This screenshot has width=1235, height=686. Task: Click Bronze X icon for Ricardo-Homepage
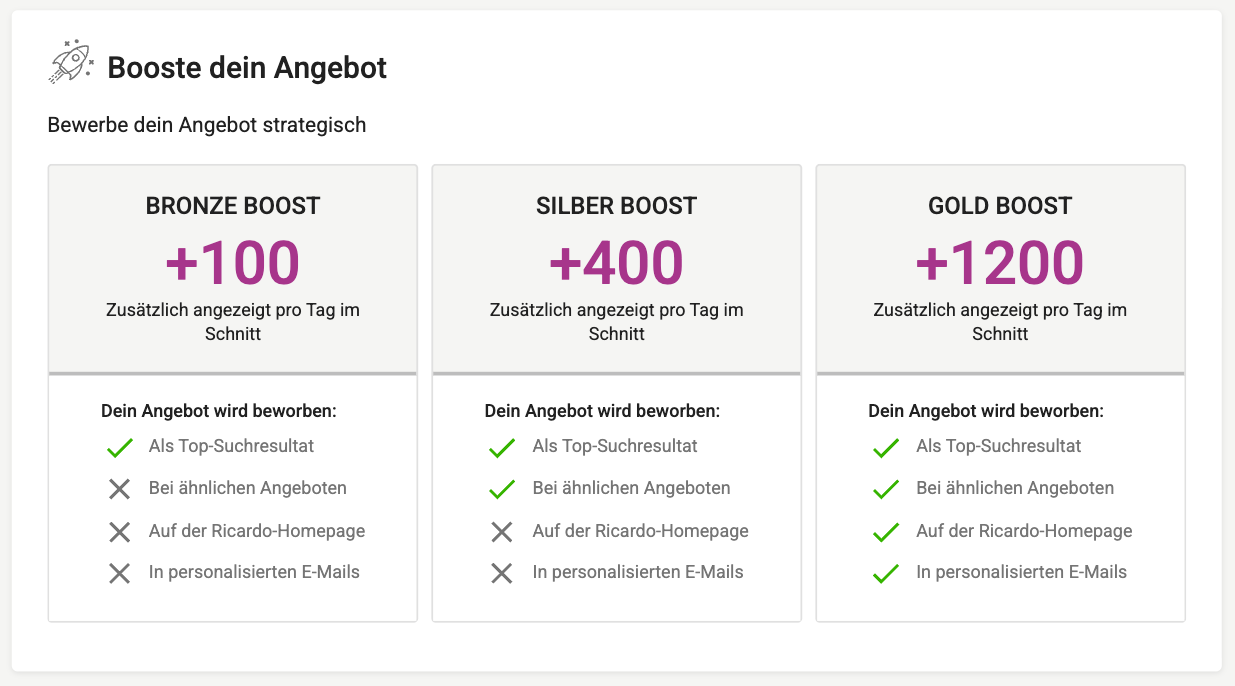click(x=119, y=531)
